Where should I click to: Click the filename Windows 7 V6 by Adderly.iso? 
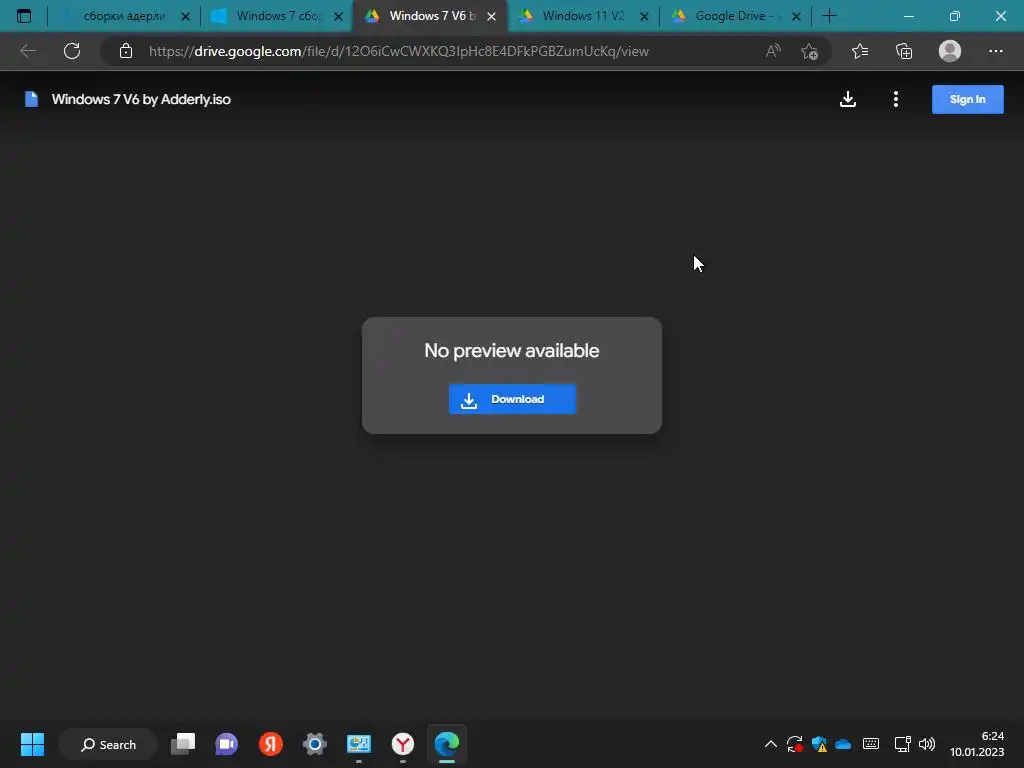click(141, 99)
